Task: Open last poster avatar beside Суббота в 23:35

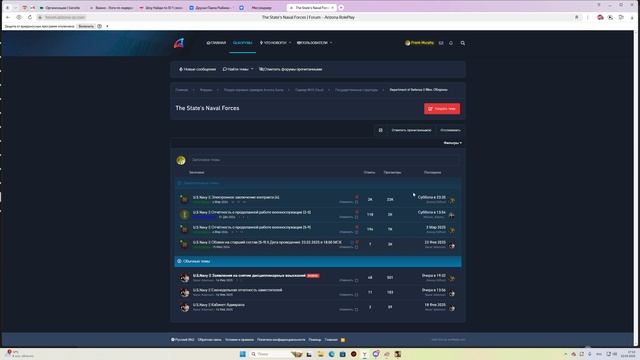Action: pos(452,200)
